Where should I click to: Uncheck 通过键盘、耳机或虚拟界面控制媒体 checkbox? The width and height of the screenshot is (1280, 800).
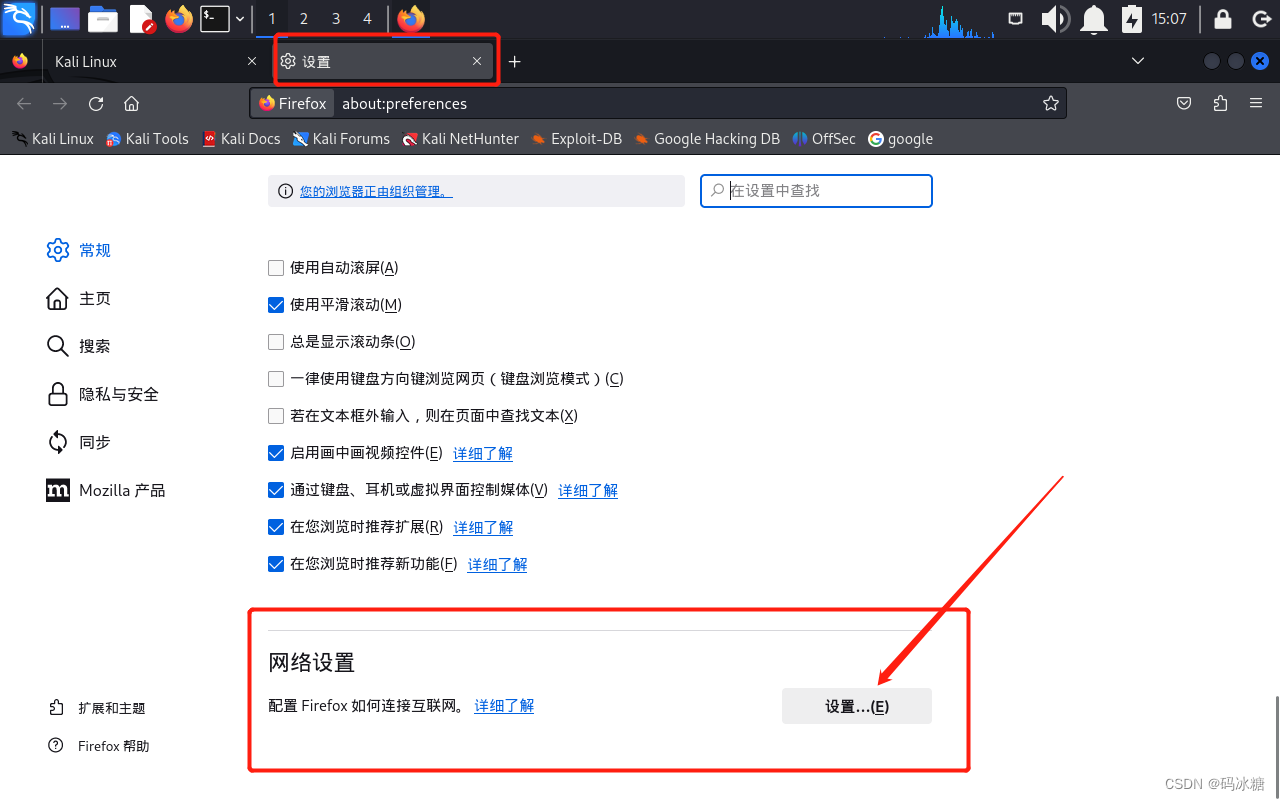coord(276,490)
